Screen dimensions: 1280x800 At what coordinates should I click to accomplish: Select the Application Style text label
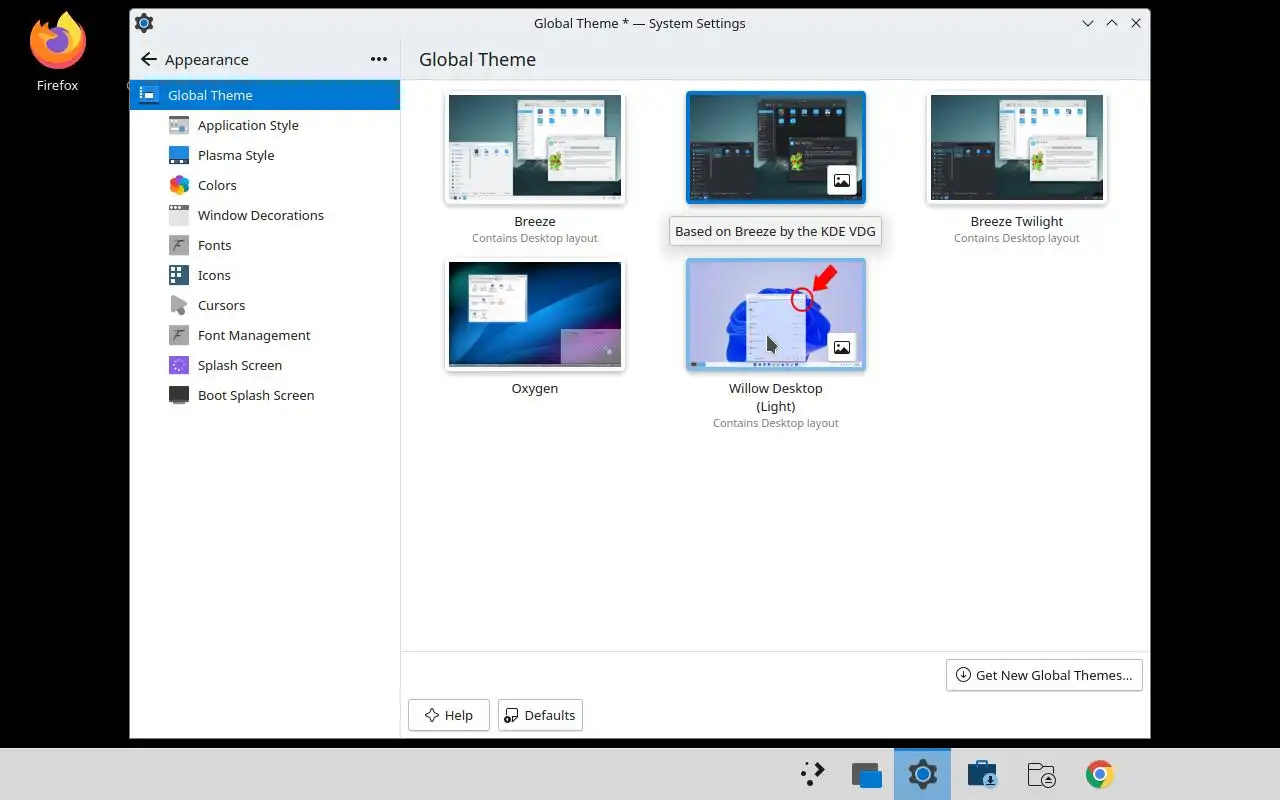point(248,125)
